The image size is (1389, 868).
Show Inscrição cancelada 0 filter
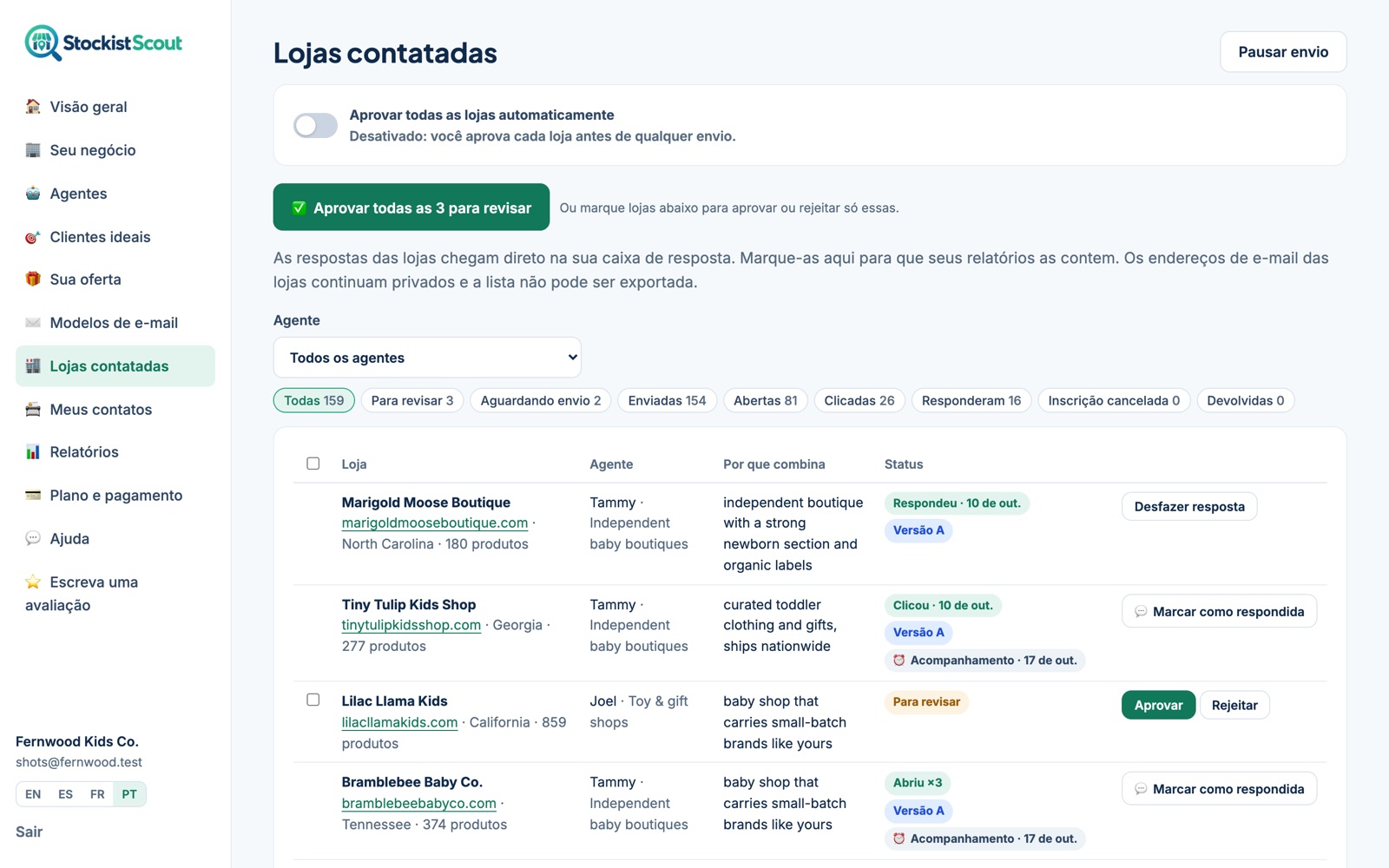coord(1114,400)
